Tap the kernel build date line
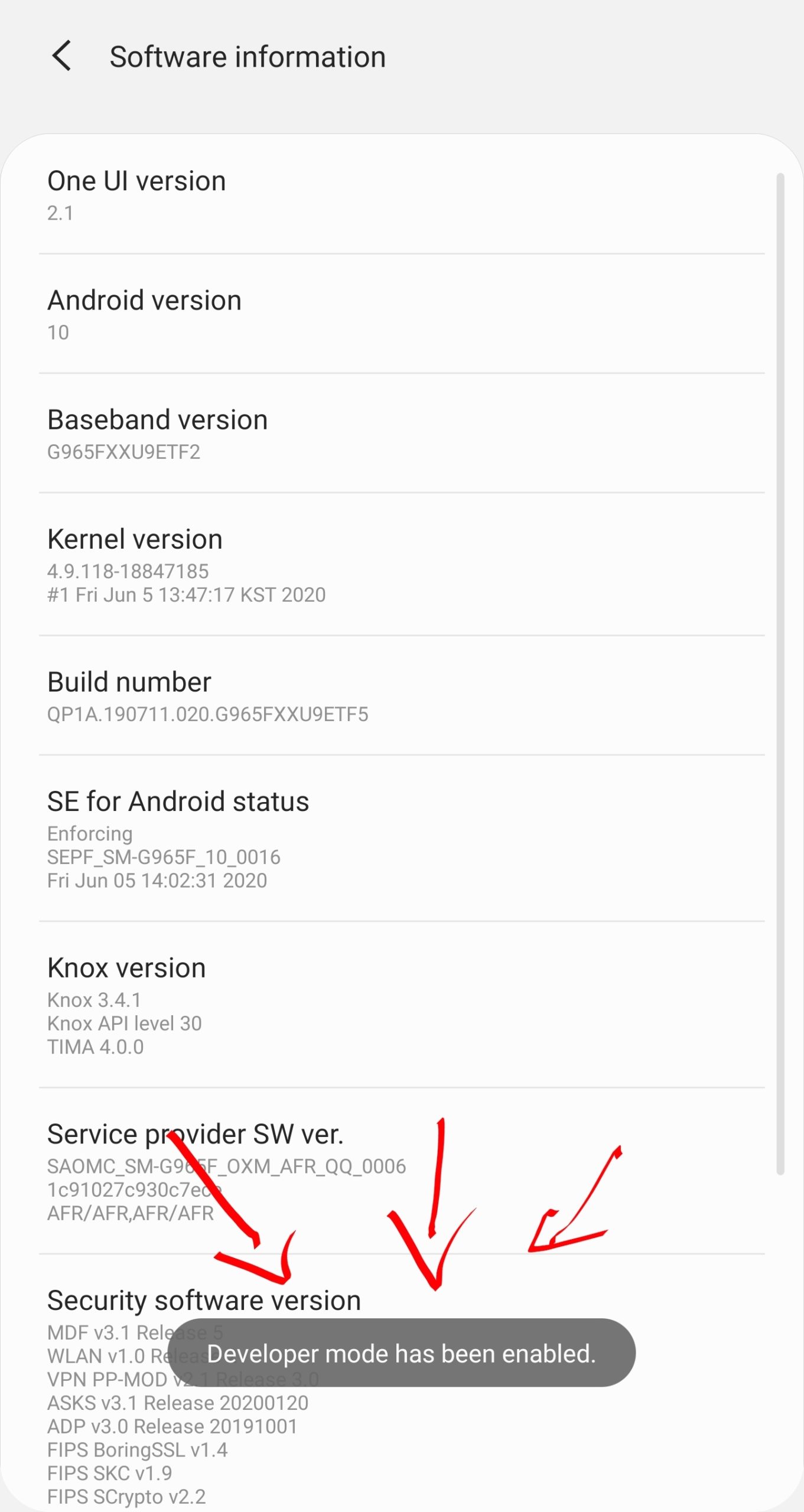 [186, 595]
